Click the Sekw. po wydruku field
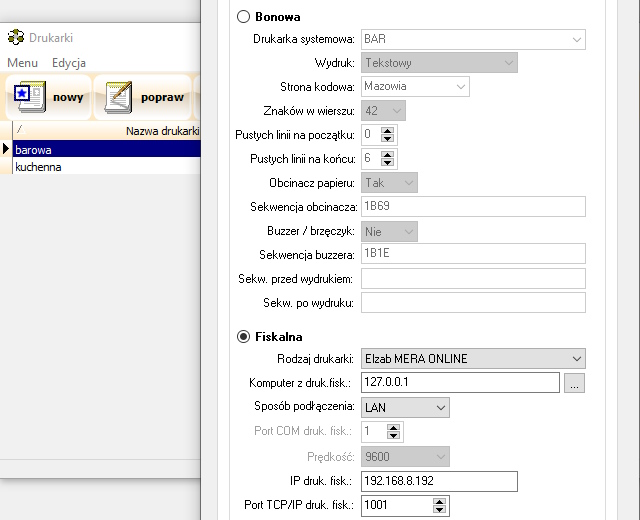640x520 pixels. click(x=472, y=302)
